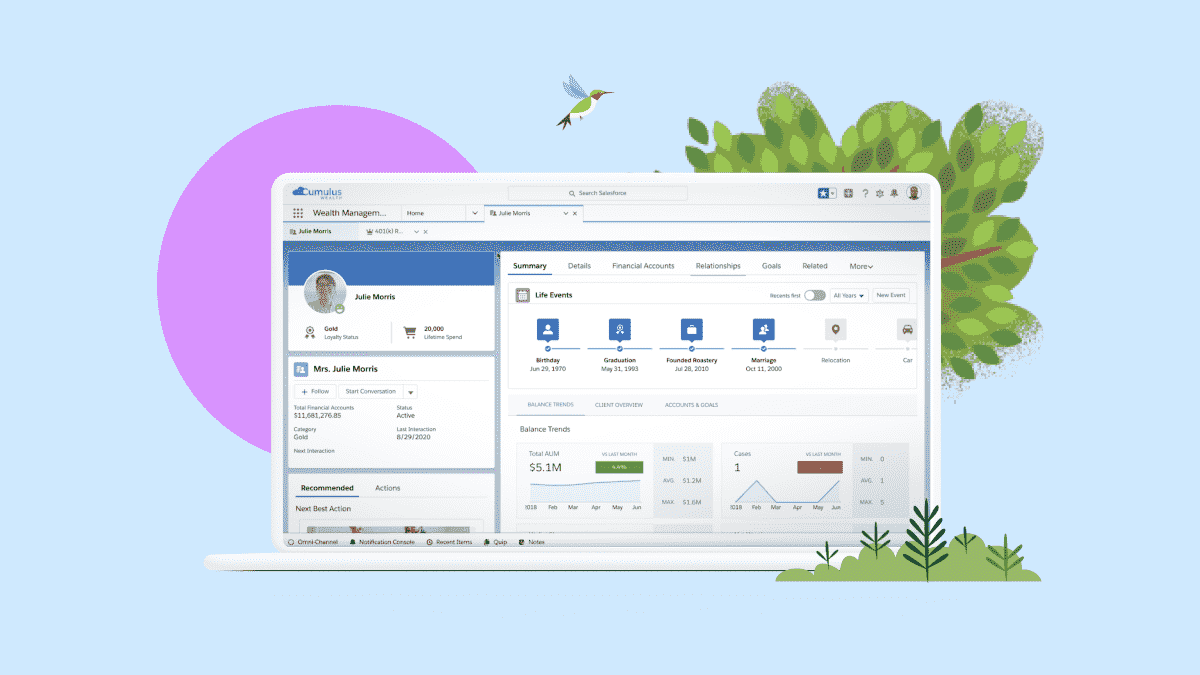This screenshot has width=1200, height=675.
Task: Open the Home navigation dropdown chevron
Action: (474, 213)
